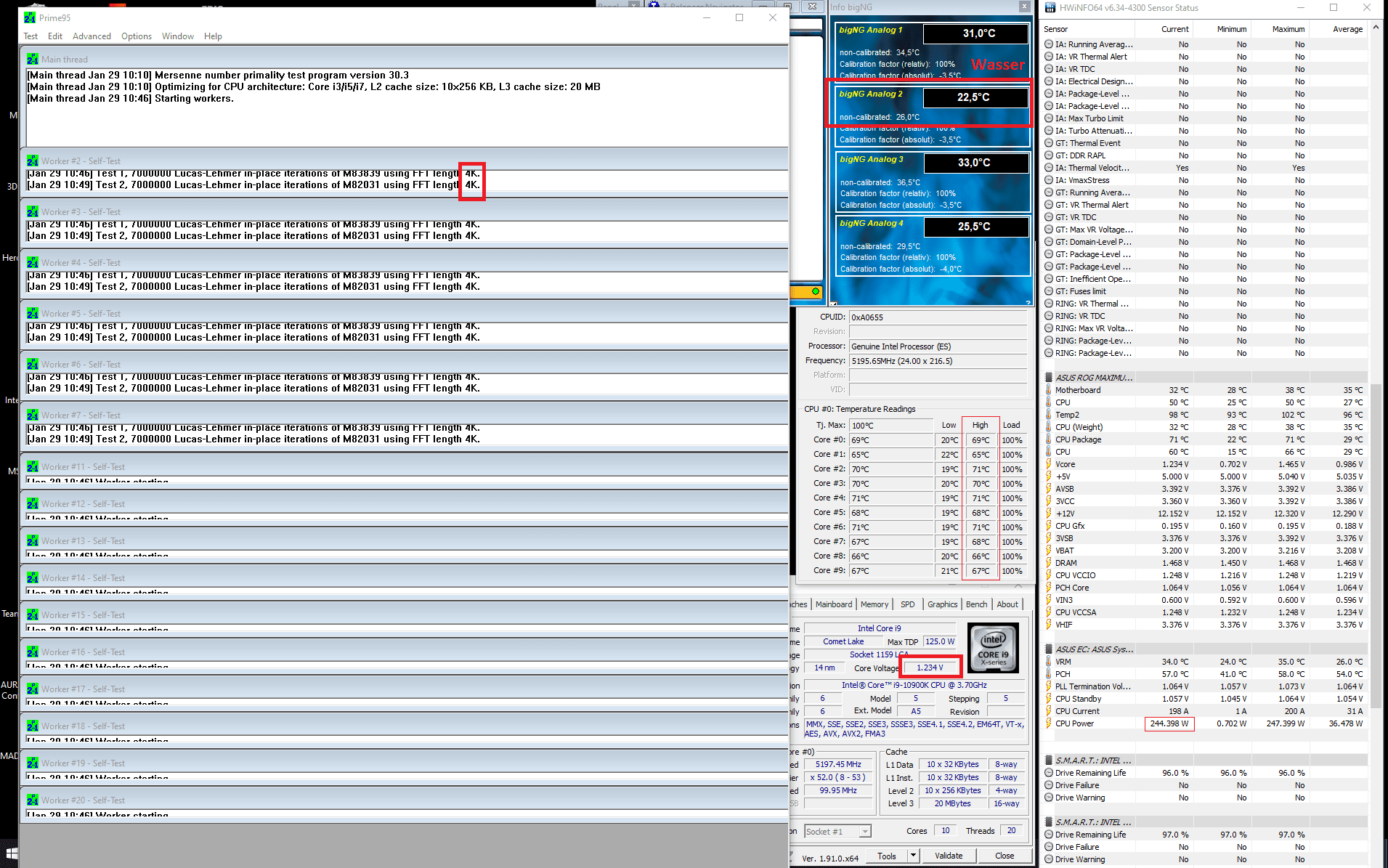Click the Worker #11 Self-Test window icon
Image resolution: width=1388 pixels, height=868 pixels.
point(33,467)
